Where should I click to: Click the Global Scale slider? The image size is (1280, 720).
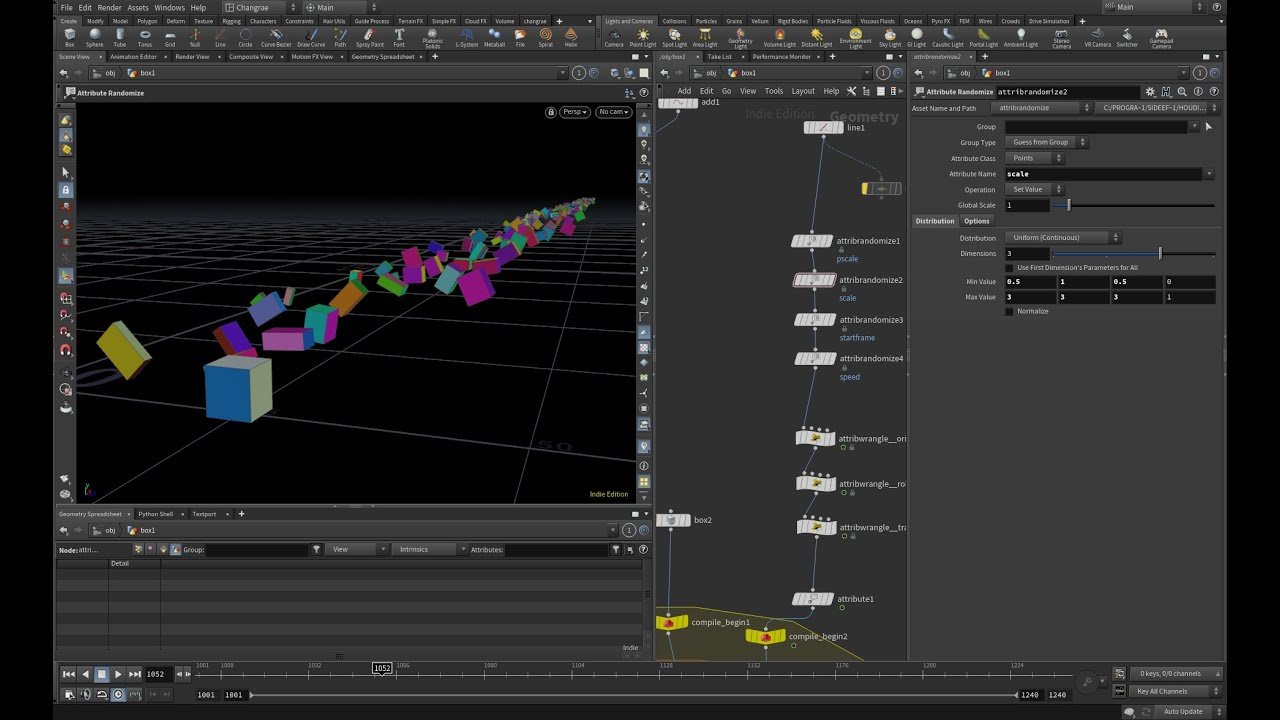(1133, 205)
